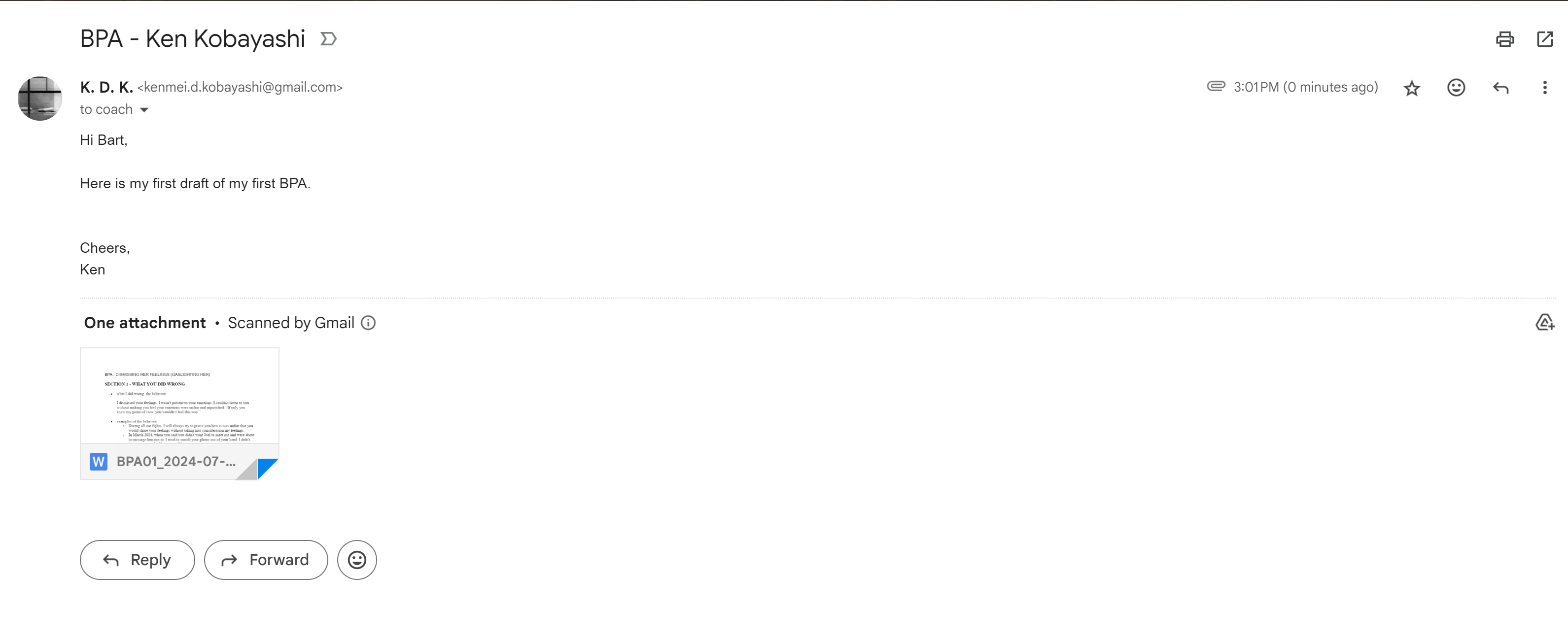The image size is (1568, 641).
Task: Open the three-dot More options menu
Action: pyautogui.click(x=1544, y=88)
